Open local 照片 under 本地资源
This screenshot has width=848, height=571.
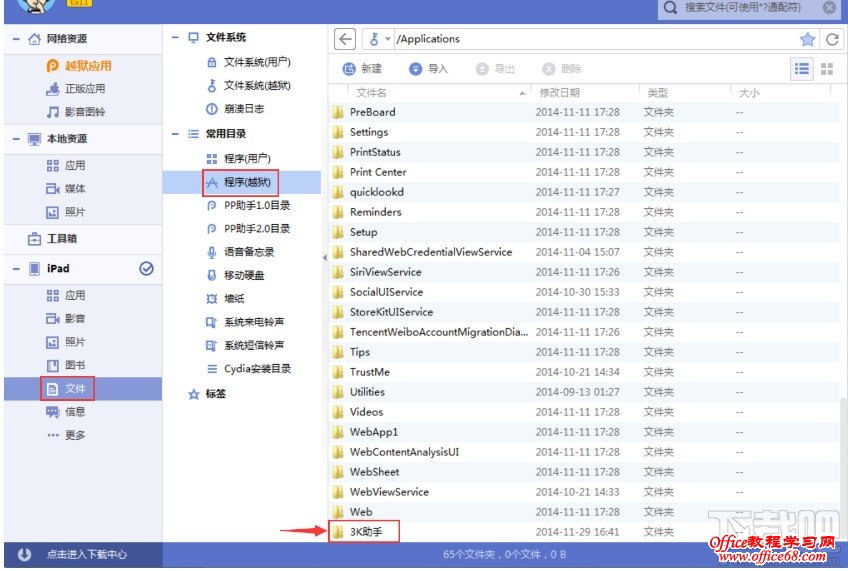tap(66, 212)
